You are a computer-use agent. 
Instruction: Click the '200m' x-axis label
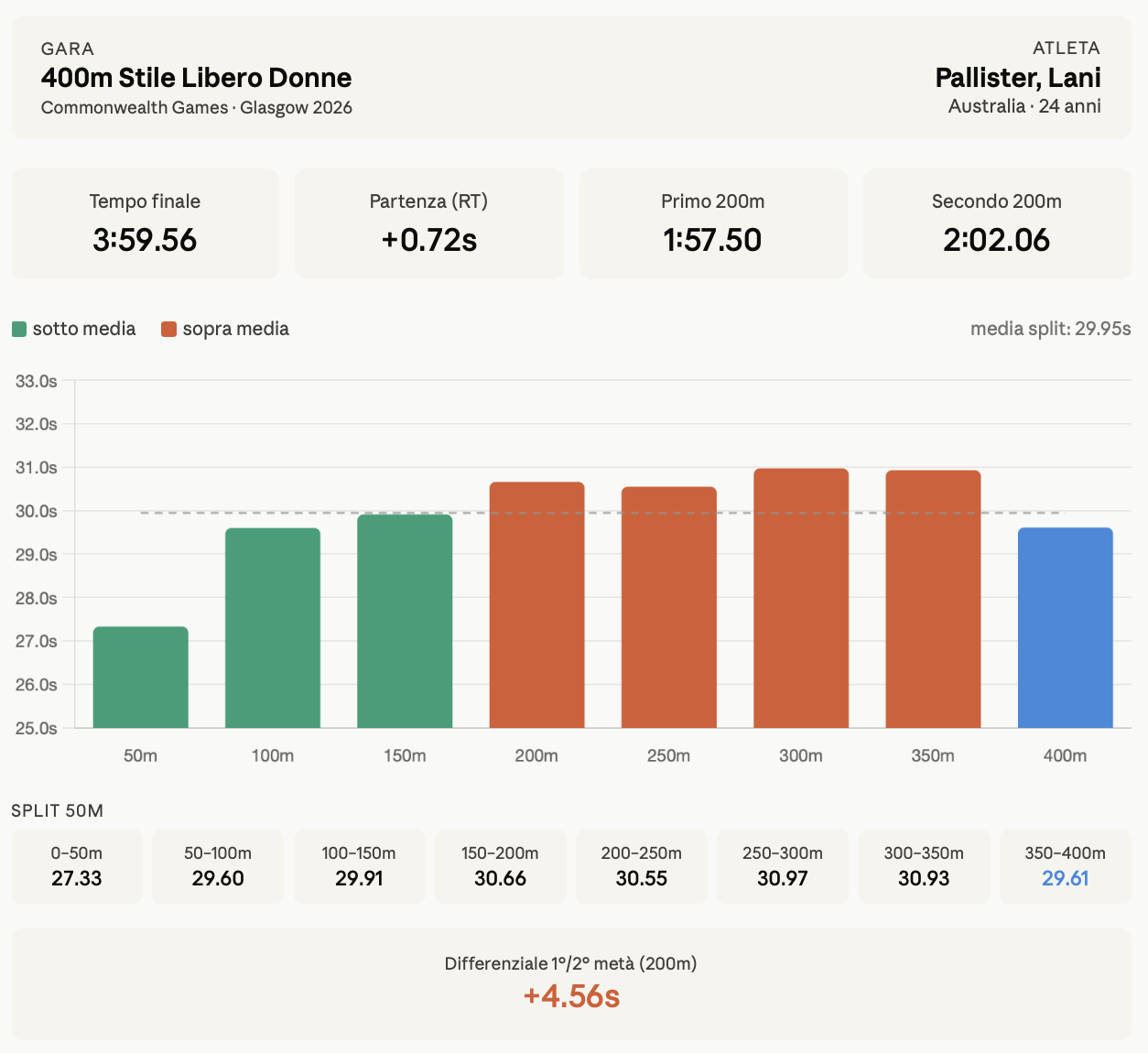(x=536, y=756)
